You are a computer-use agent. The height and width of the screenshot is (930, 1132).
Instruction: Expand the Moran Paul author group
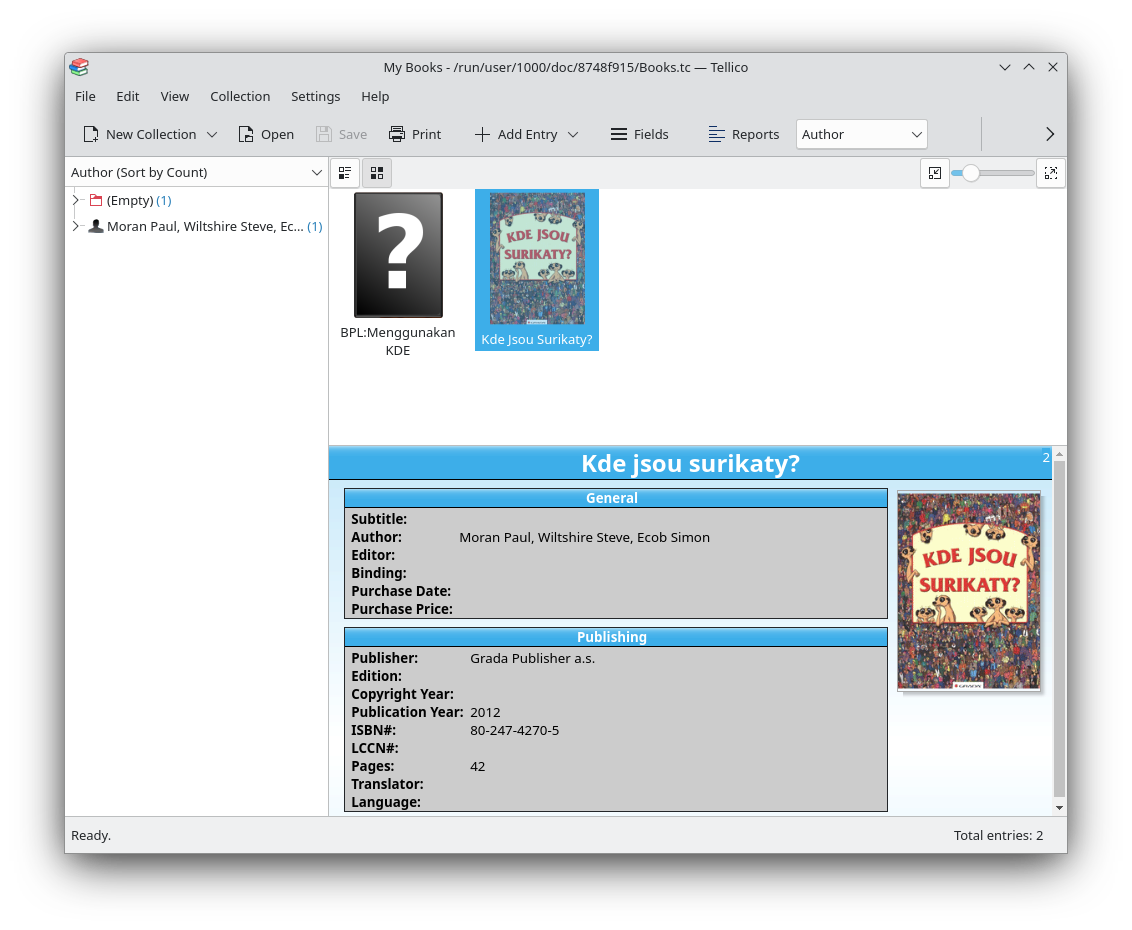point(75,226)
